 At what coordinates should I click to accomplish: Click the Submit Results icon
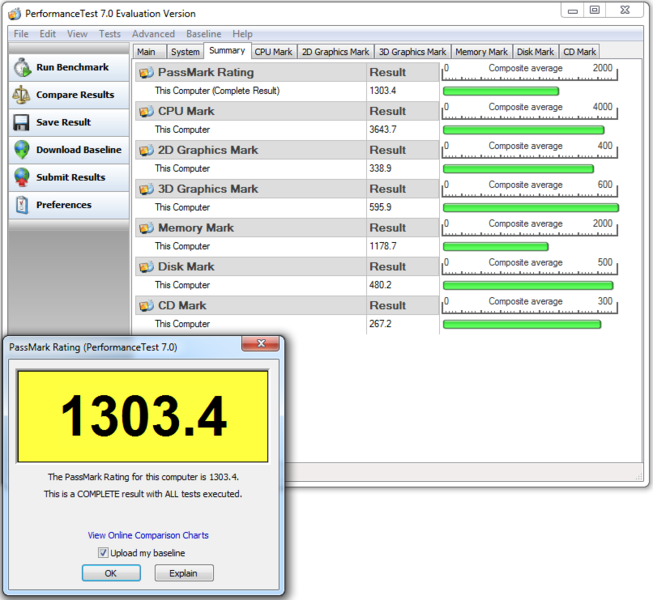[21, 178]
